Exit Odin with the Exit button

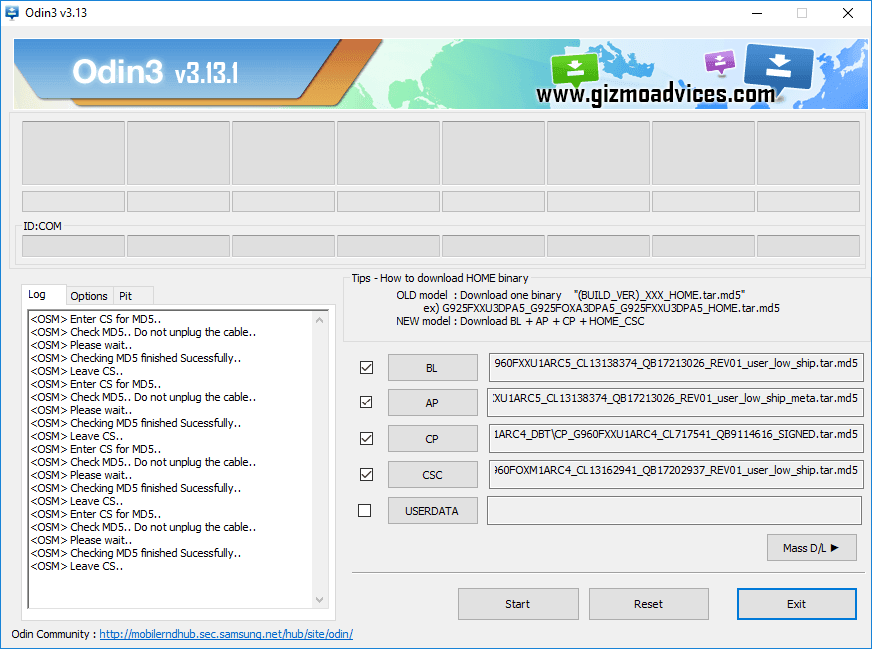click(x=796, y=604)
